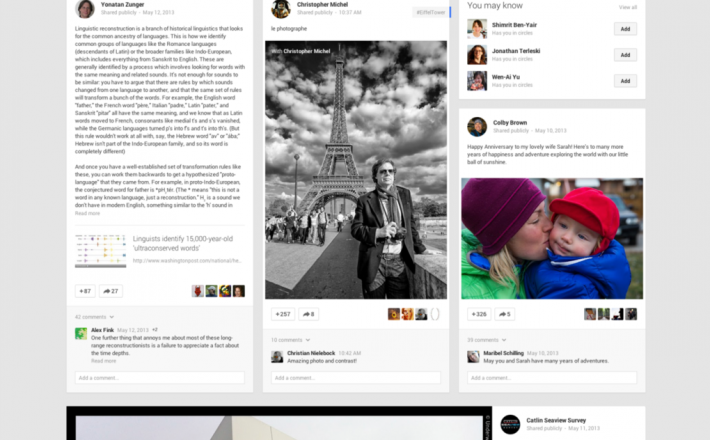Open the Eiffel Tower black-and-white photo
710x440 pixels.
point(355,170)
